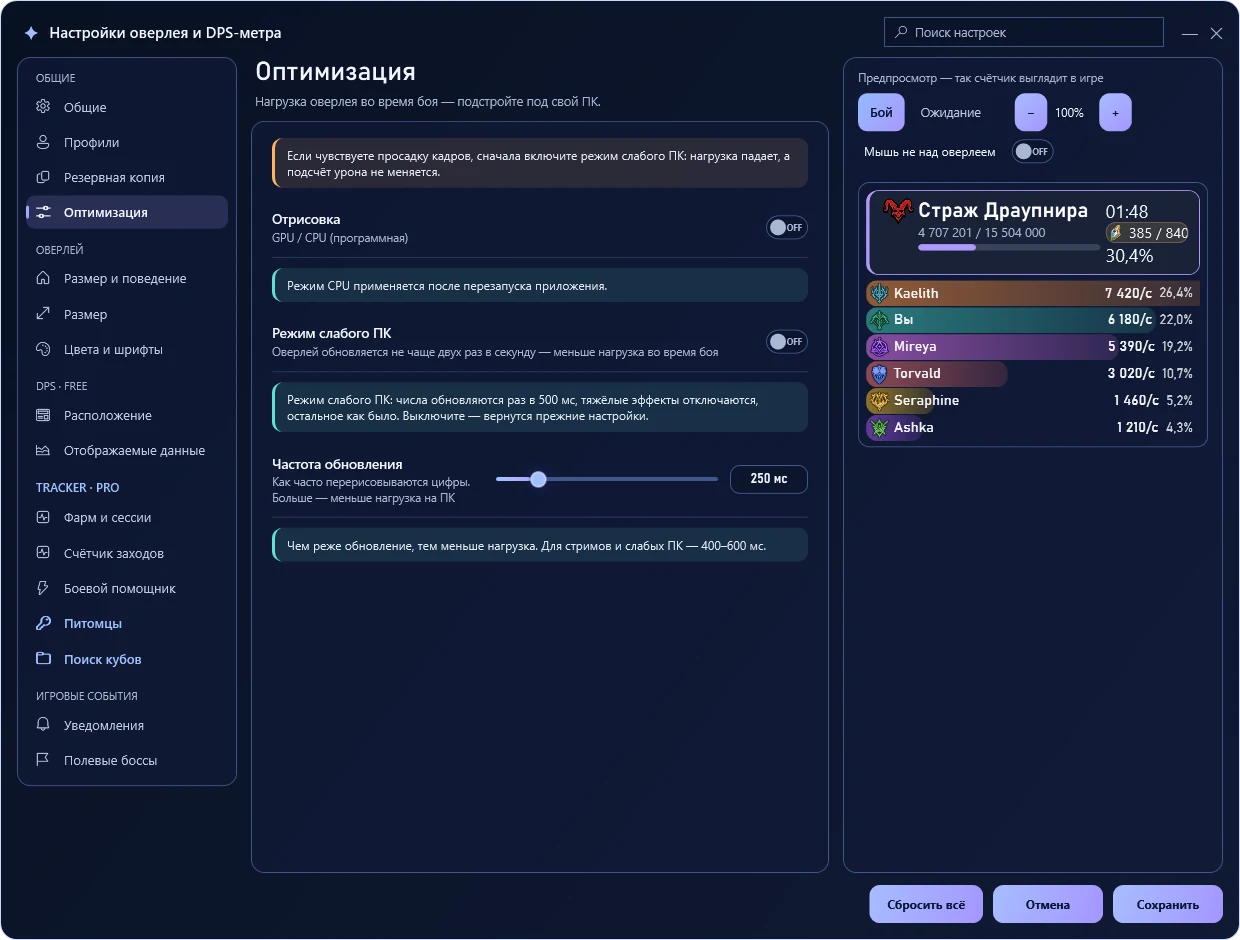
Task: Click the Частота обновления slider handle
Action: (x=538, y=479)
